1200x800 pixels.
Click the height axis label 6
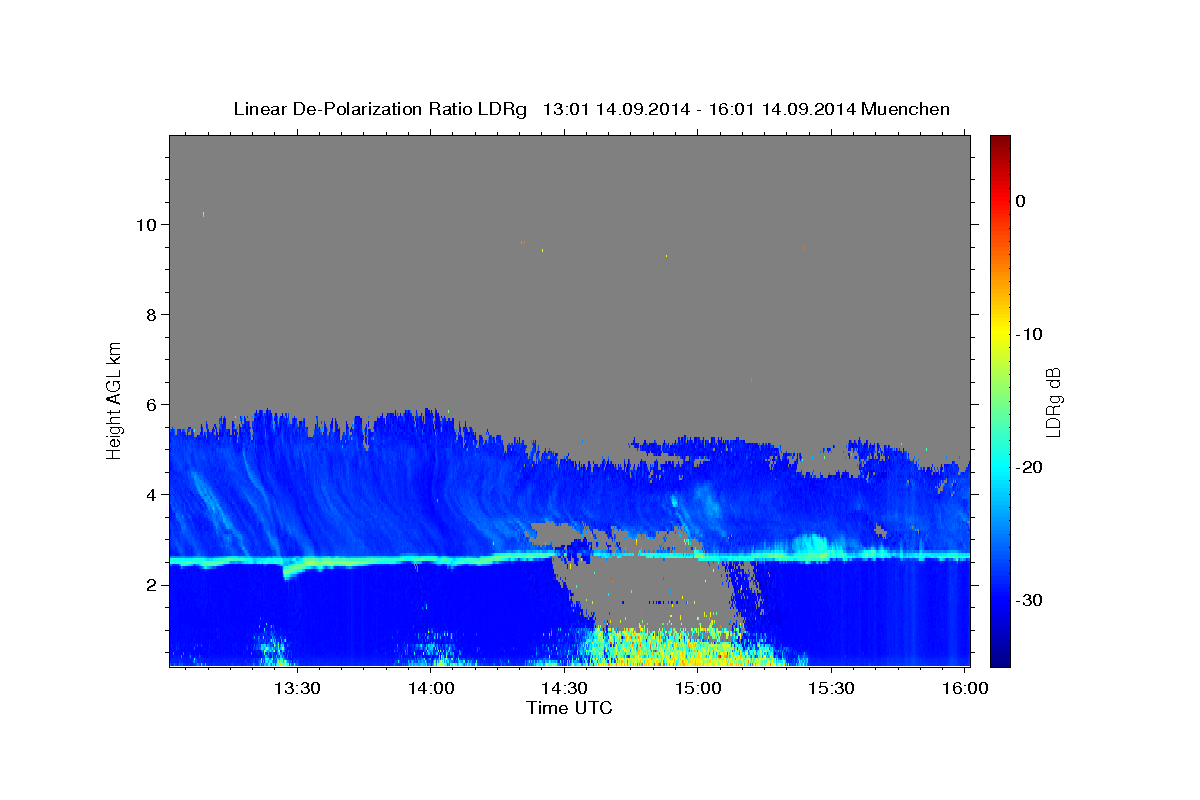pyautogui.click(x=150, y=404)
